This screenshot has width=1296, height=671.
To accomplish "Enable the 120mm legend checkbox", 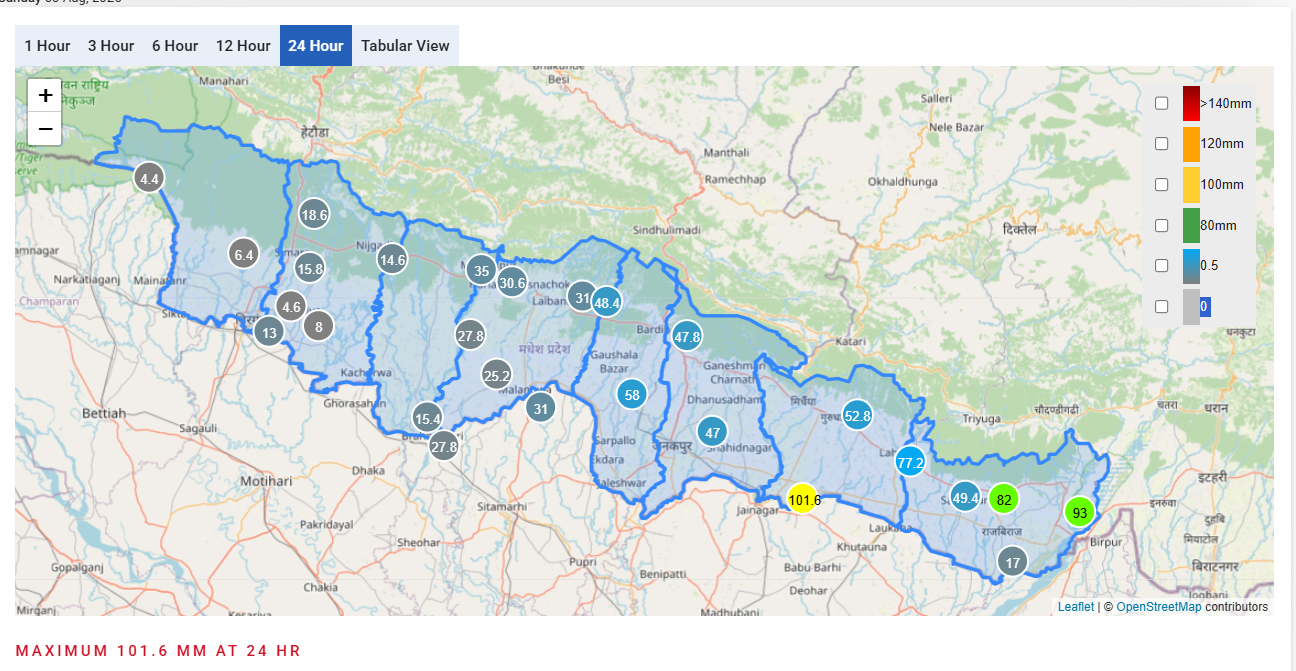I will 1161,143.
